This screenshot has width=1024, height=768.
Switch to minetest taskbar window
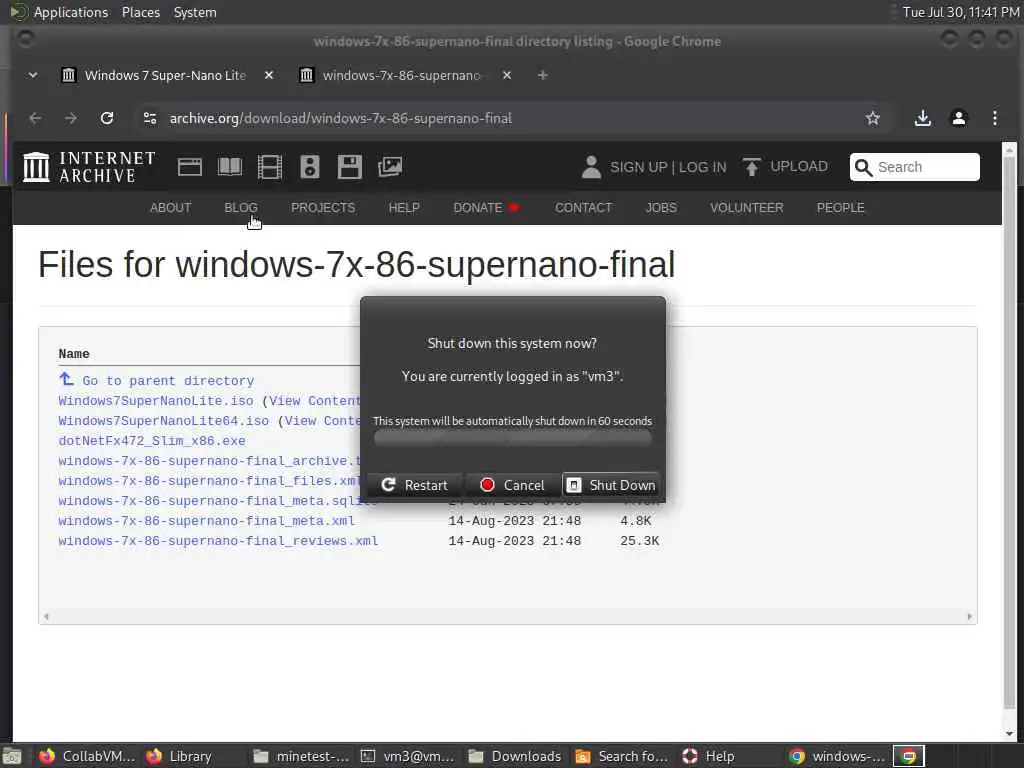coord(301,756)
